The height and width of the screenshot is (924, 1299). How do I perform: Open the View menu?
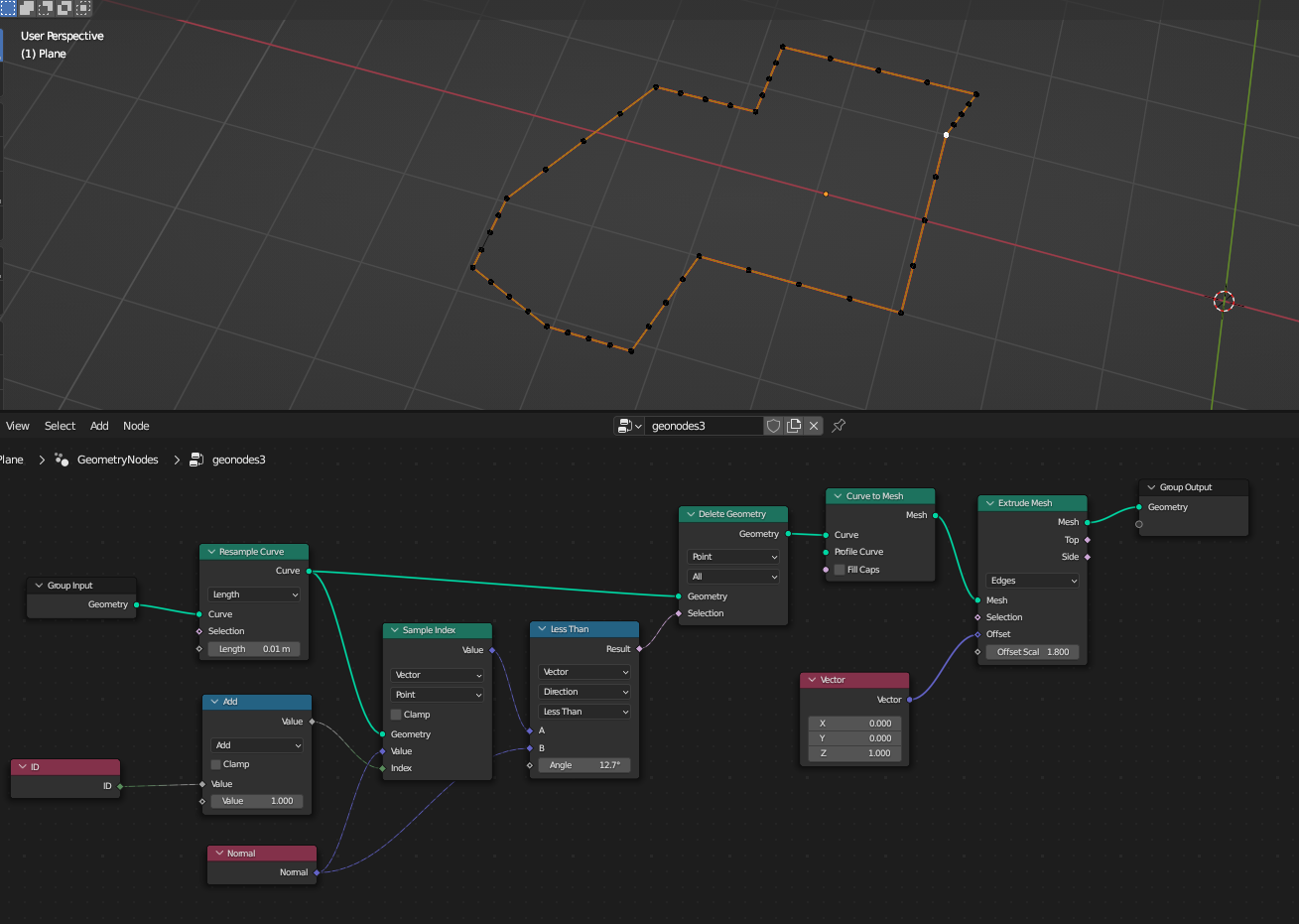pyautogui.click(x=18, y=426)
